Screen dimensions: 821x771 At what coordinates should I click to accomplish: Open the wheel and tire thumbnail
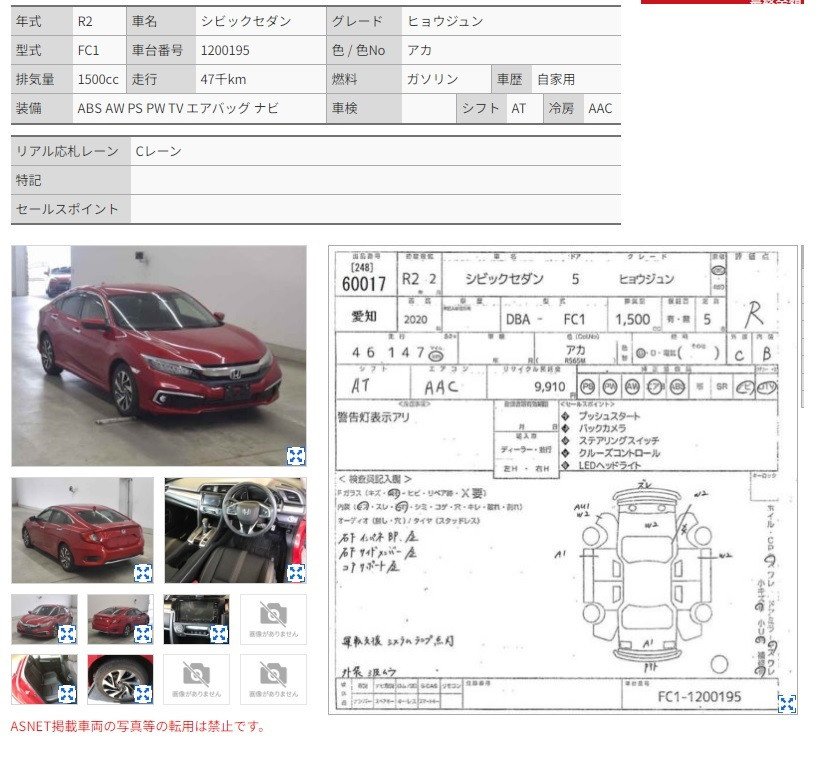[120, 679]
